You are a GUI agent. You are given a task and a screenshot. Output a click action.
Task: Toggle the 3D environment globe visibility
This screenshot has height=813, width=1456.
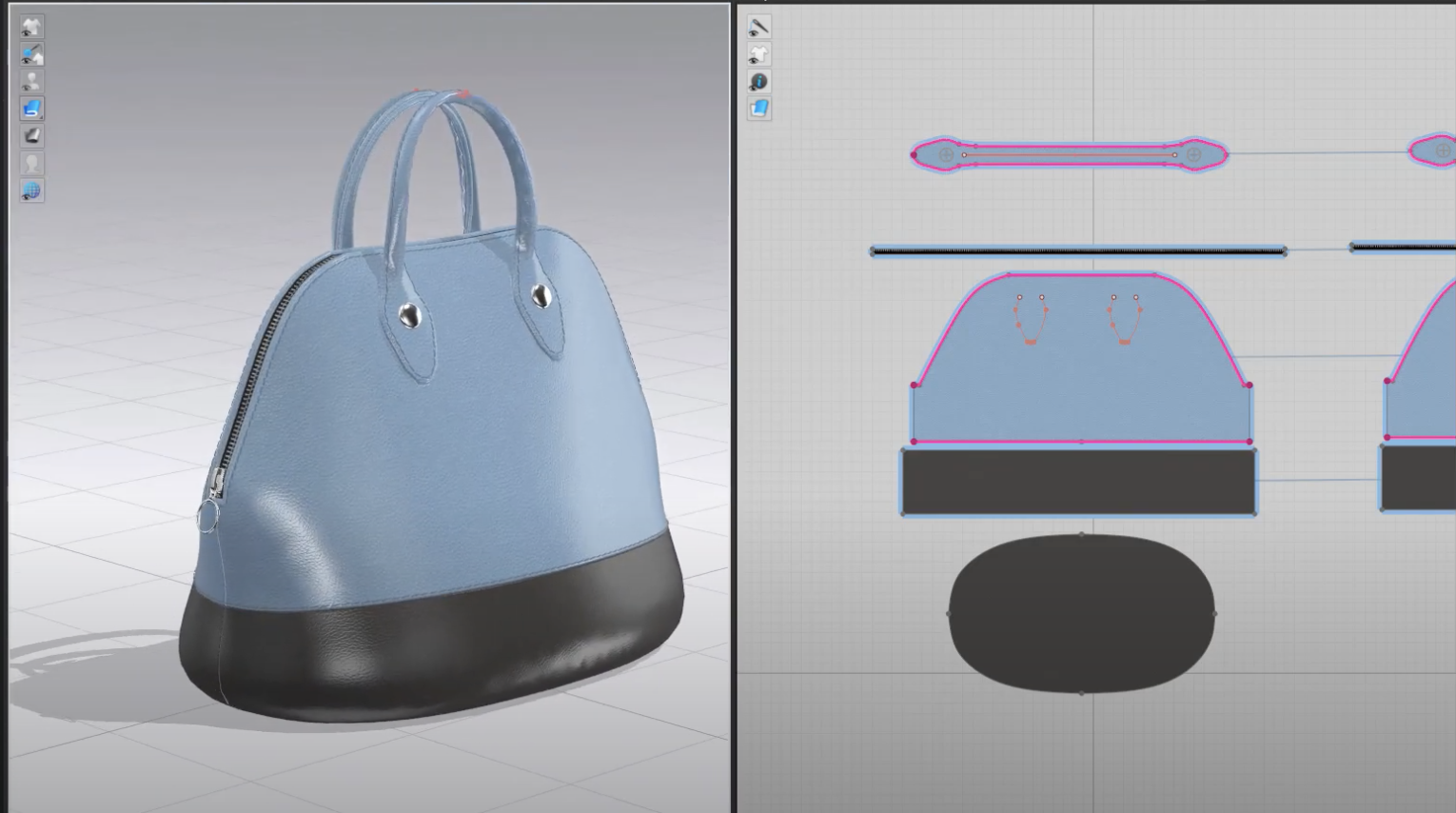click(31, 189)
